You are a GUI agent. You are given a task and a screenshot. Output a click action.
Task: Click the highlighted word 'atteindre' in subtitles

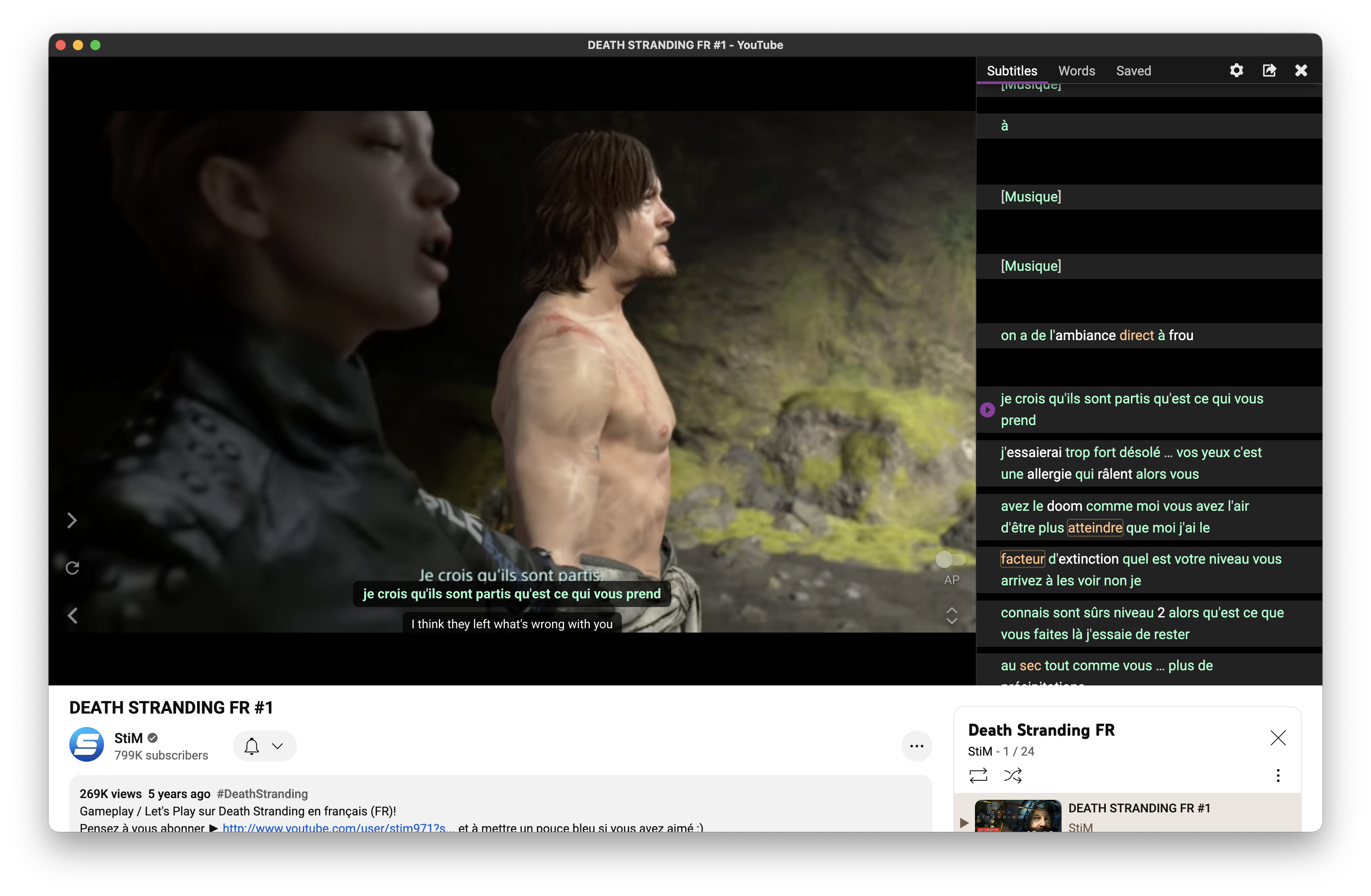click(1095, 527)
